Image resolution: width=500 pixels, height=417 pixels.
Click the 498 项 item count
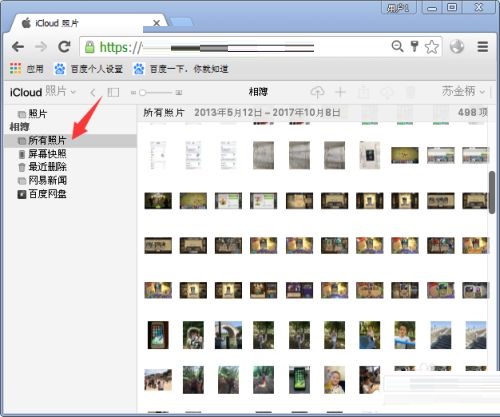pos(473,112)
